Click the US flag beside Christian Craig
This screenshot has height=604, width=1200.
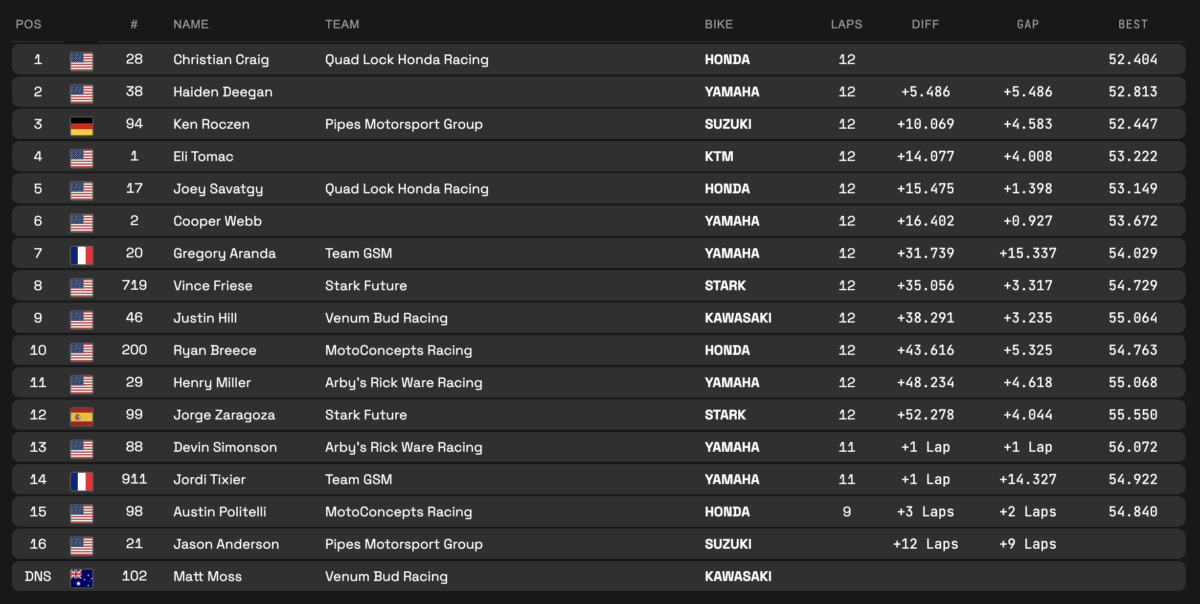pyautogui.click(x=81, y=60)
